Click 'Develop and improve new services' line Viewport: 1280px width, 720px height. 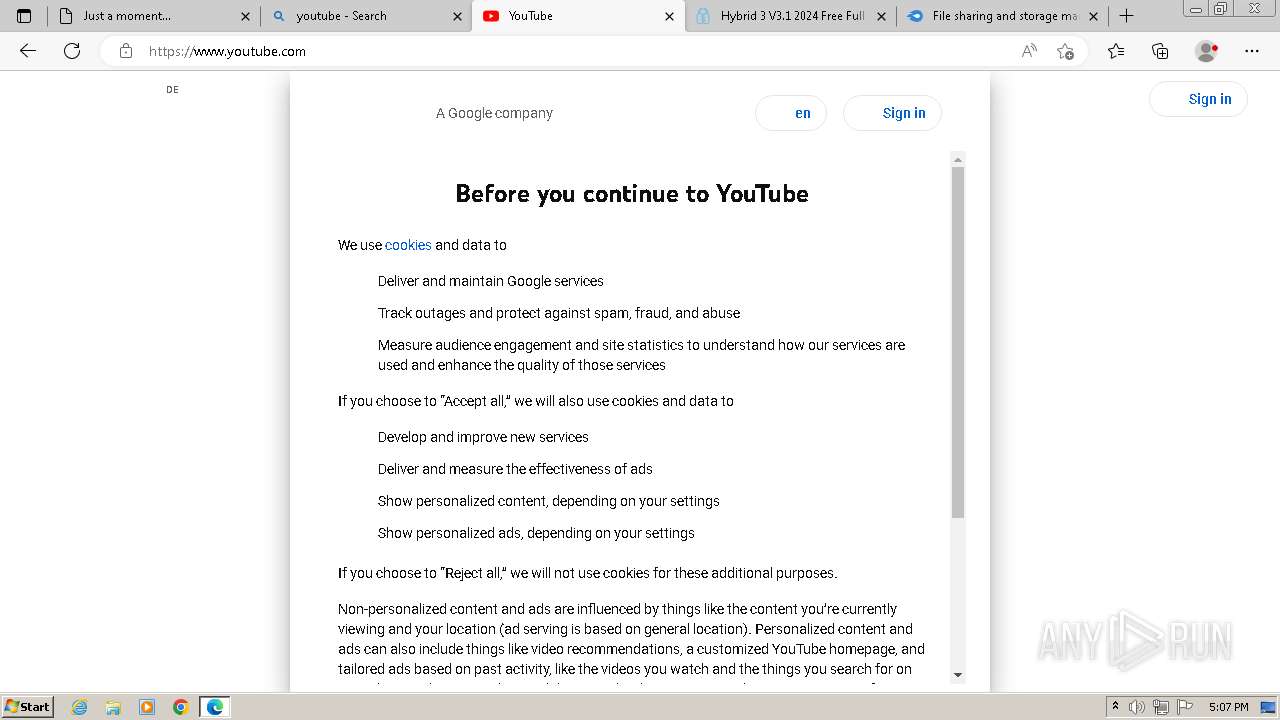pyautogui.click(x=483, y=437)
